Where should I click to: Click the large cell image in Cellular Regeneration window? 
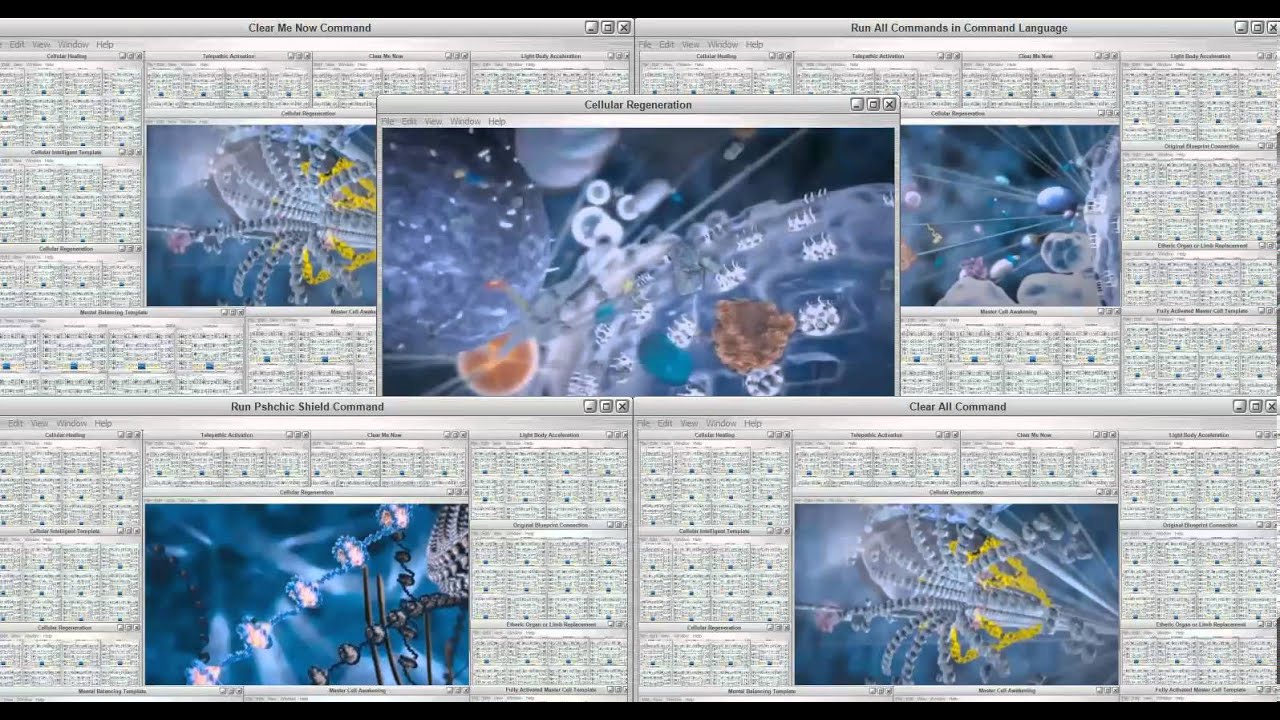click(638, 261)
